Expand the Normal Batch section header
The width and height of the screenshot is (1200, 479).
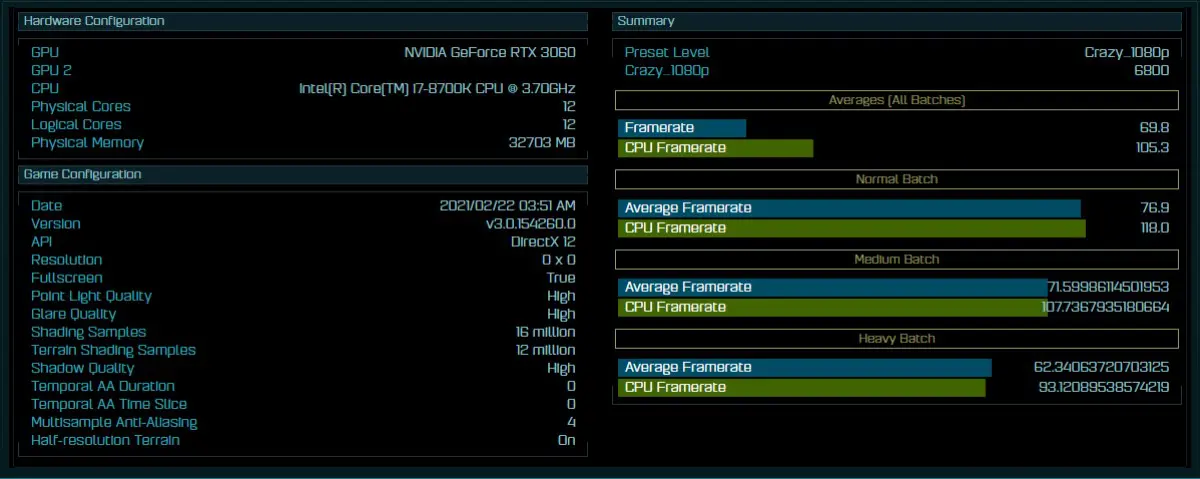tap(896, 179)
